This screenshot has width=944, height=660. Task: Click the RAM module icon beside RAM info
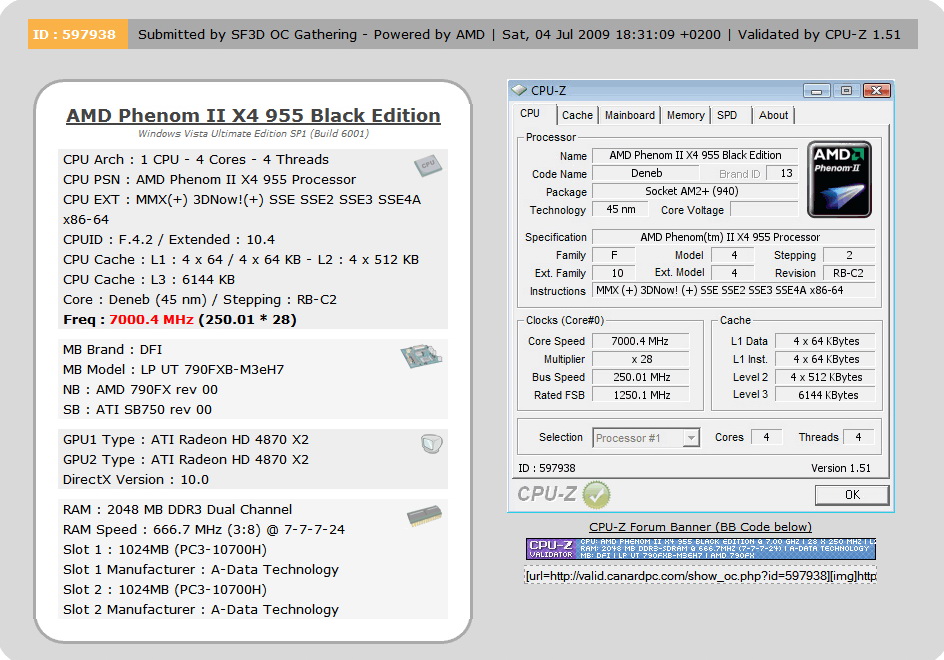[x=424, y=517]
